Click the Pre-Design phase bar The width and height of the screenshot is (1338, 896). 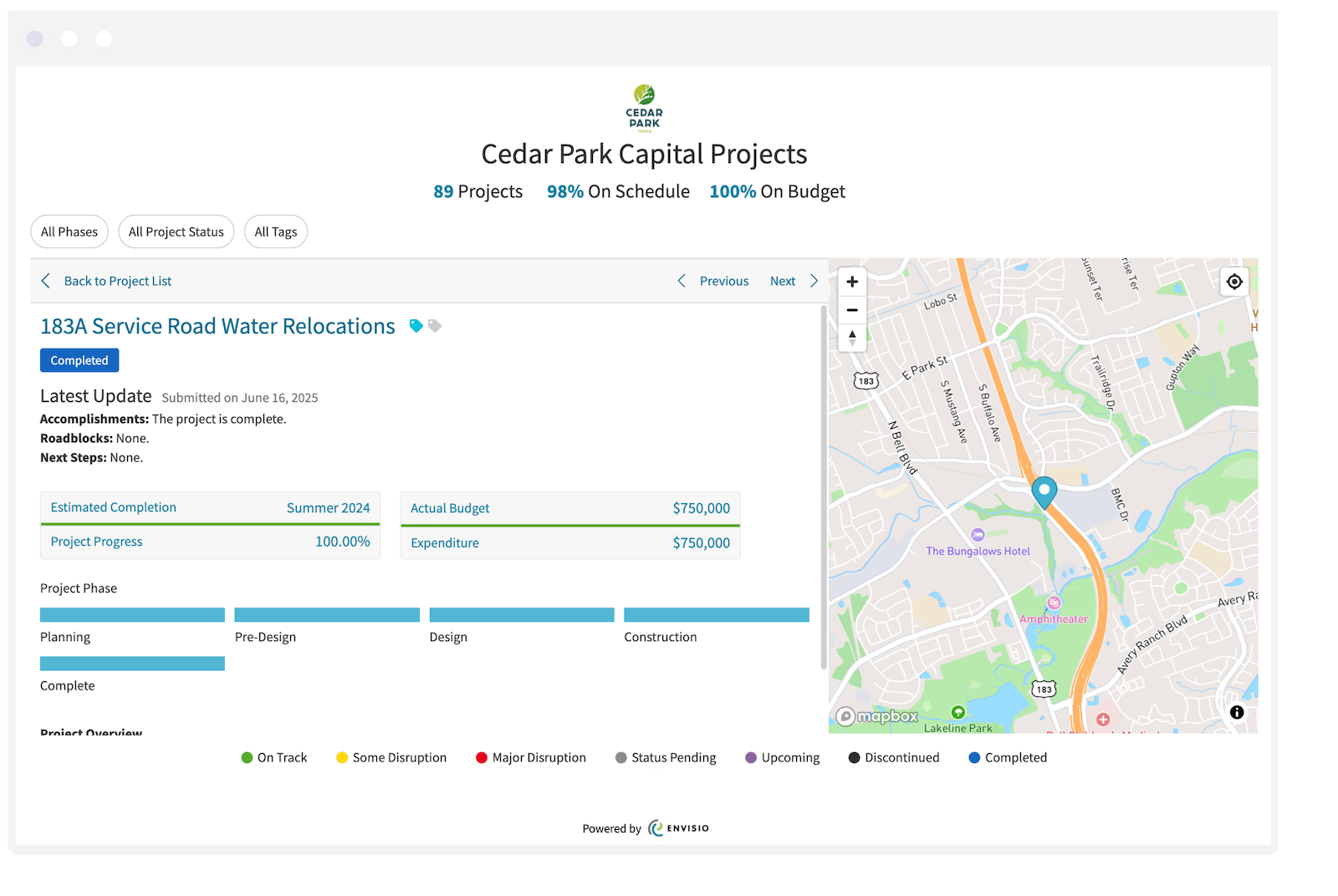coord(327,615)
